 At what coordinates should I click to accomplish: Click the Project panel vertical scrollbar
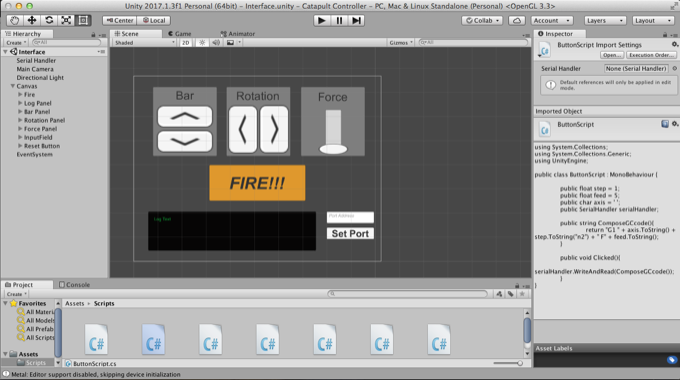point(527,331)
